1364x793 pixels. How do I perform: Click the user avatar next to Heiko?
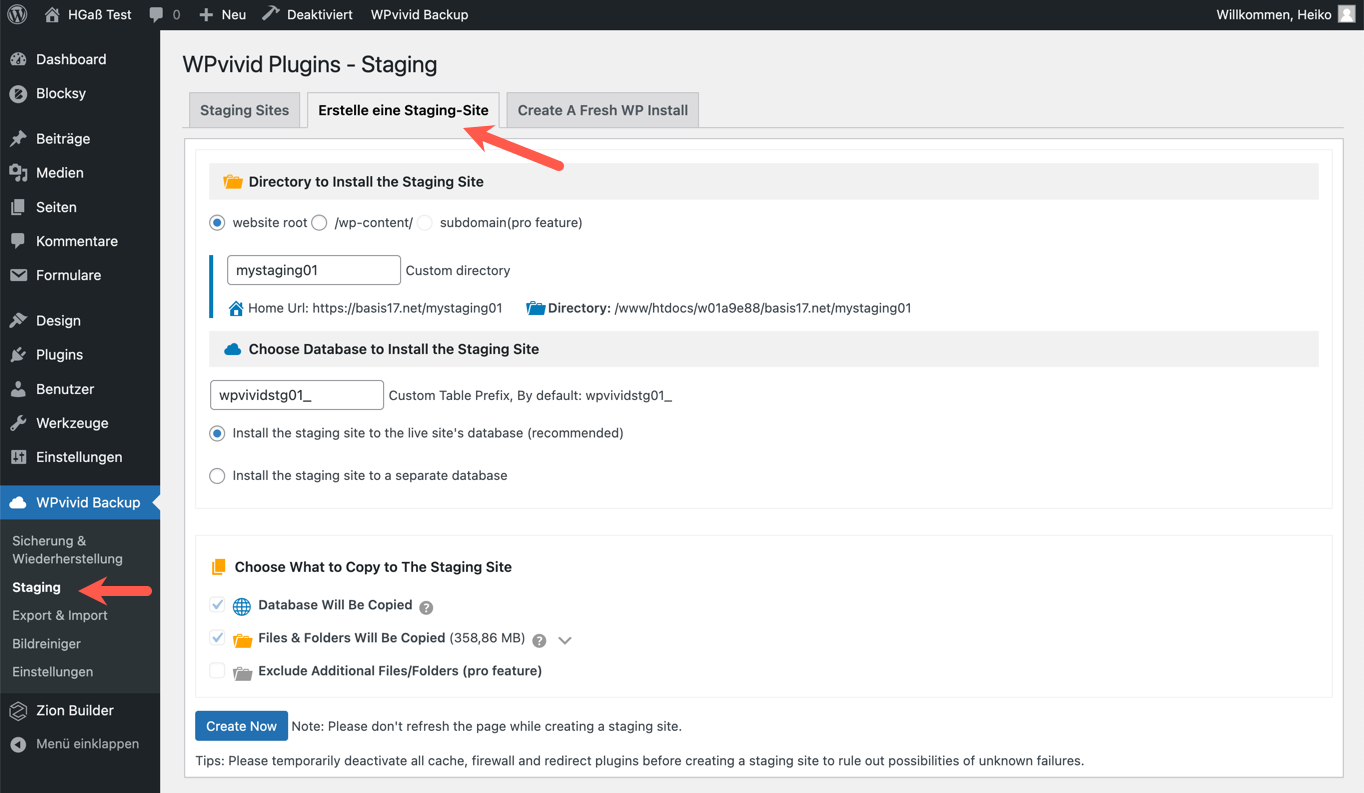[x=1346, y=14]
